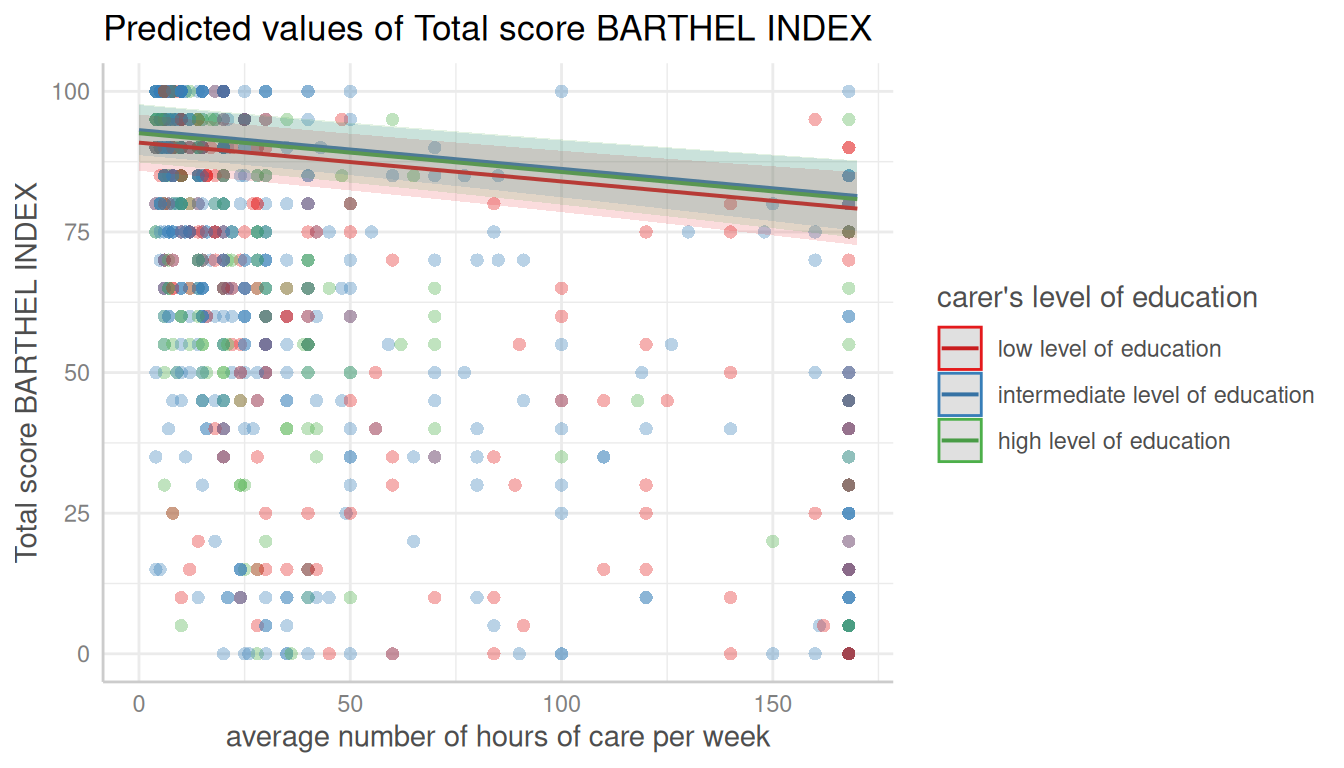The width and height of the screenshot is (1344, 768).
Task: Click the x-axis tick label 50
Action: [350, 703]
